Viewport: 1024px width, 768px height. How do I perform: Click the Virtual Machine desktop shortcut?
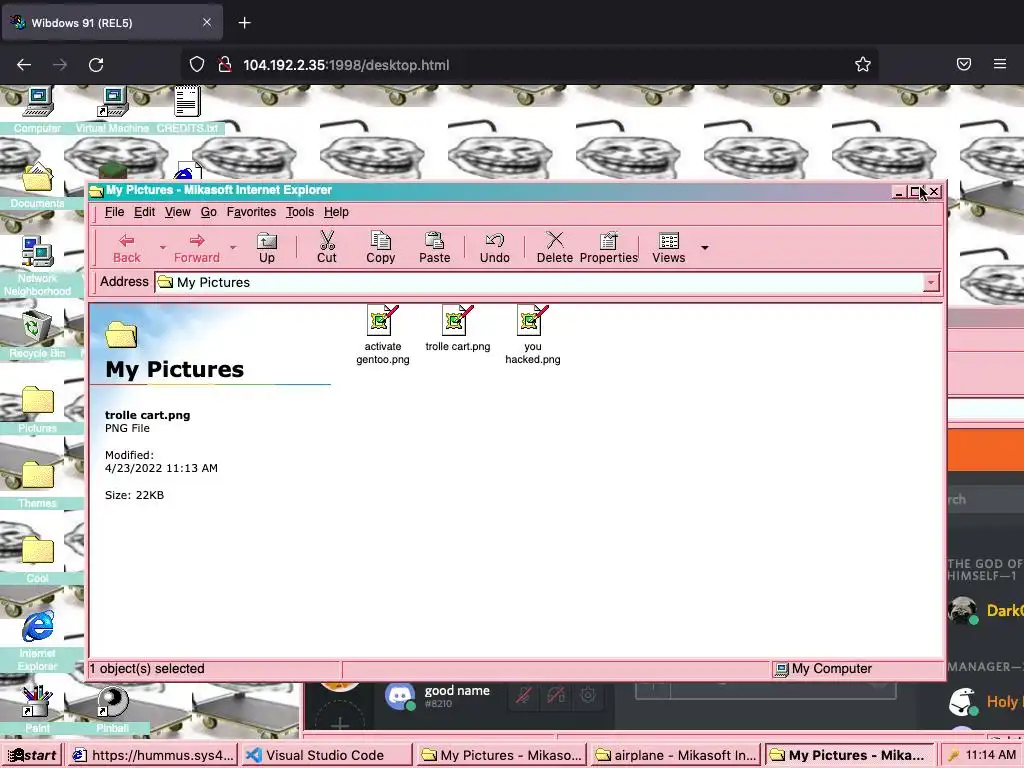(112, 110)
